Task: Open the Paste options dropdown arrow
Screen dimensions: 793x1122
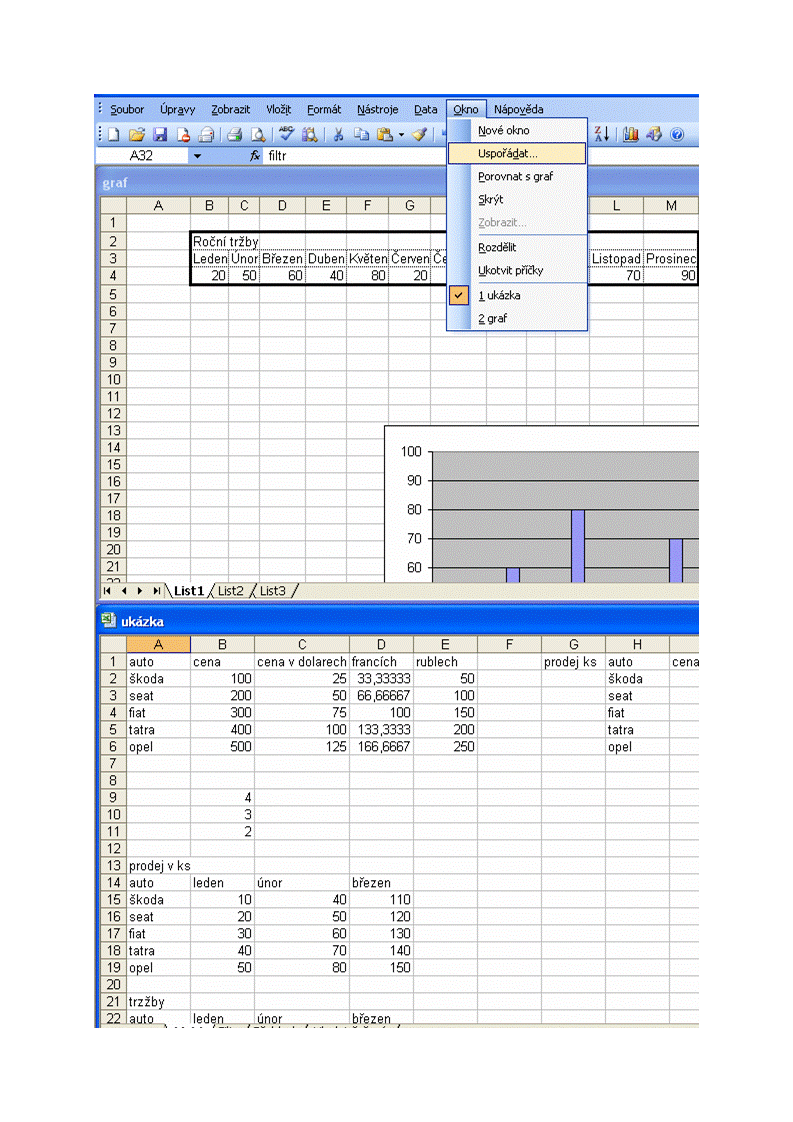Action: (x=401, y=135)
